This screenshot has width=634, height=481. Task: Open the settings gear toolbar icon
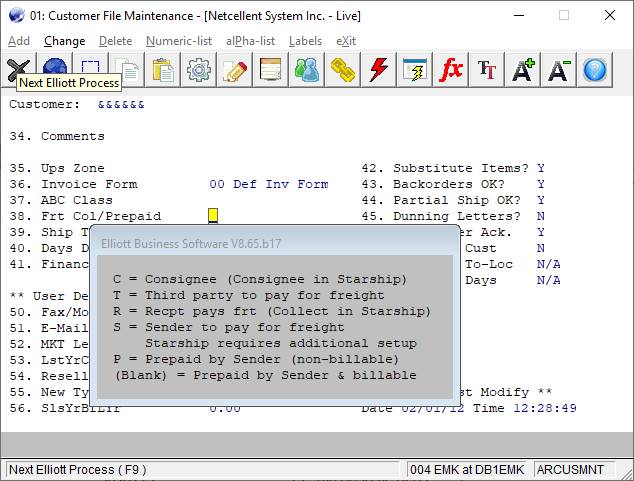tap(198, 70)
